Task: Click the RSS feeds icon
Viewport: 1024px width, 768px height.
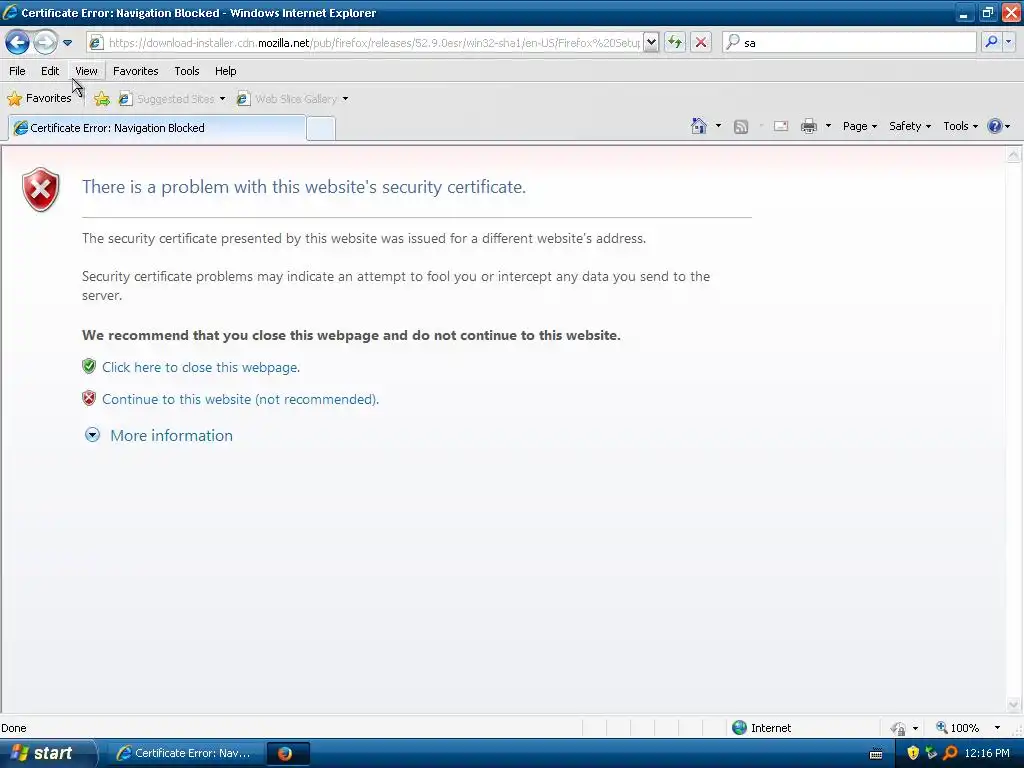Action: click(x=741, y=127)
